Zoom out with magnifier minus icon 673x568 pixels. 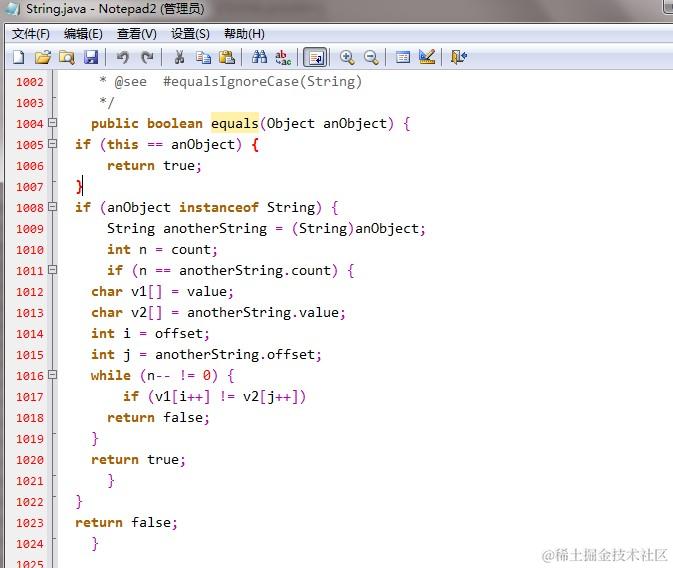[371, 57]
